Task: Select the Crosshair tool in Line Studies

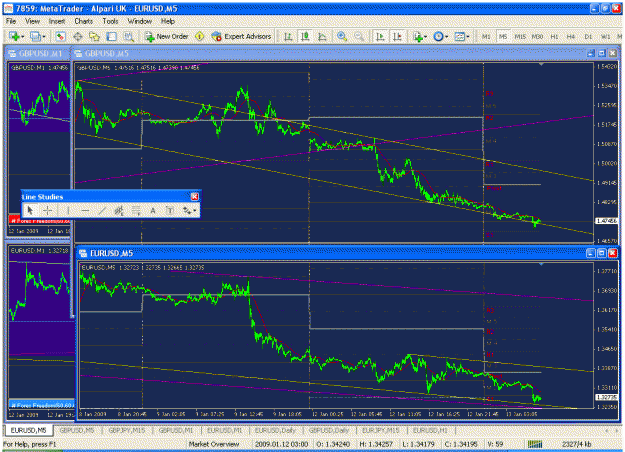Action: pos(48,210)
